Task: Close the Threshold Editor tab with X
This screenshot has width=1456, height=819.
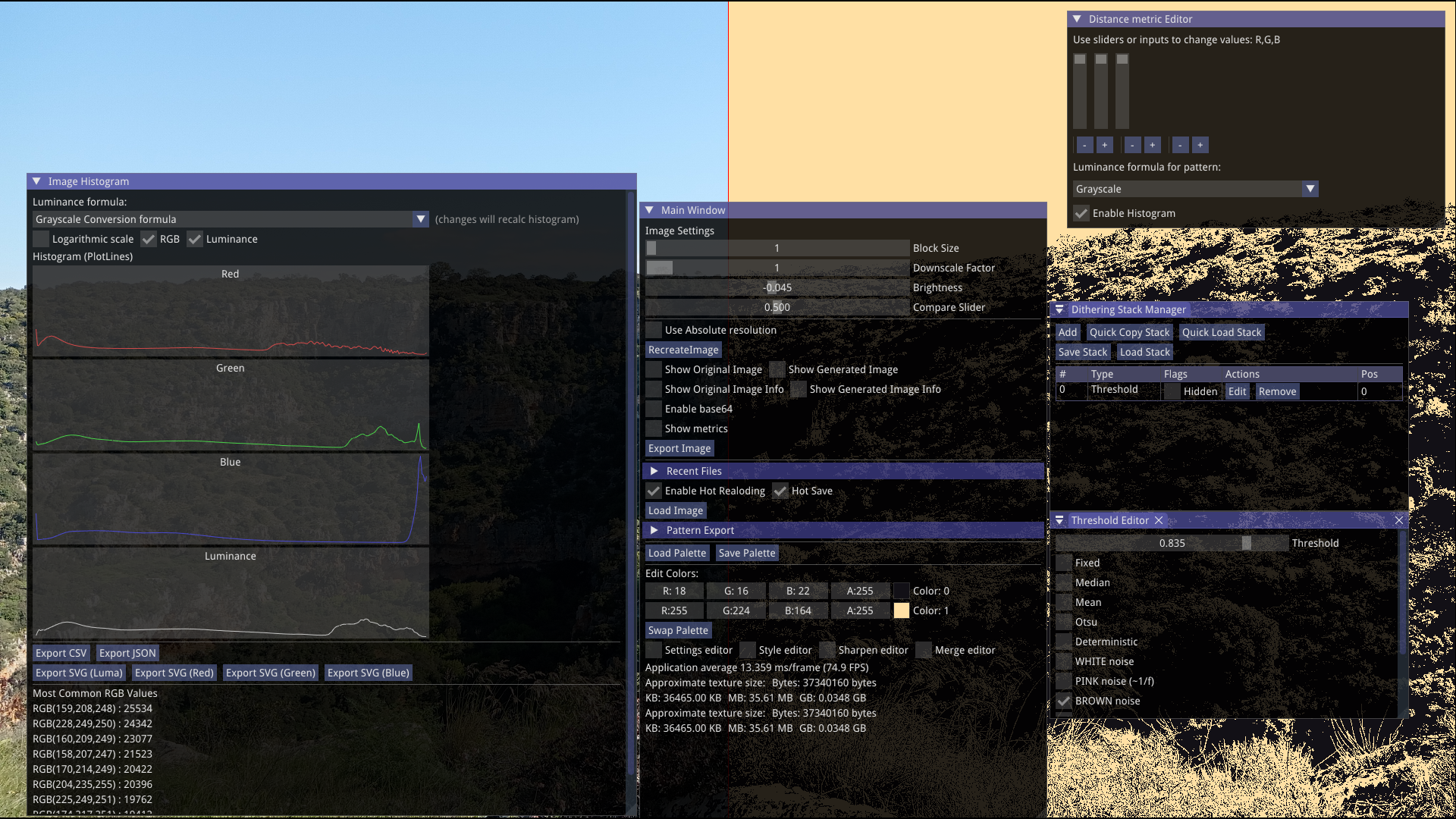Action: (x=1159, y=520)
